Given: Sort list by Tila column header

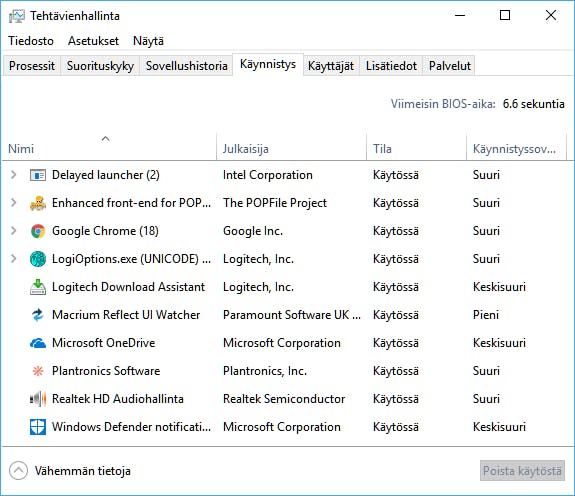Looking at the screenshot, I should coord(416,149).
